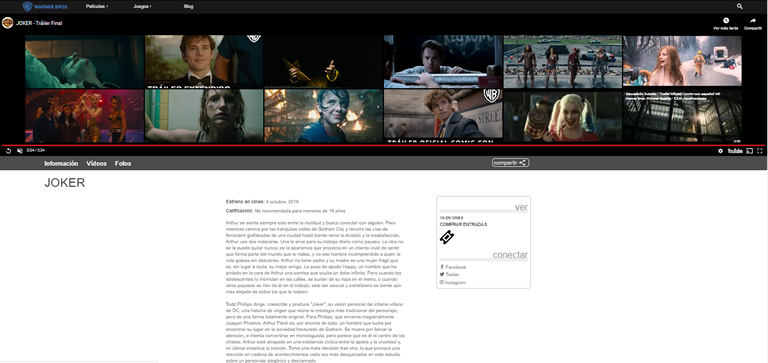Replay the trailer with the replay icon

(x=8, y=151)
